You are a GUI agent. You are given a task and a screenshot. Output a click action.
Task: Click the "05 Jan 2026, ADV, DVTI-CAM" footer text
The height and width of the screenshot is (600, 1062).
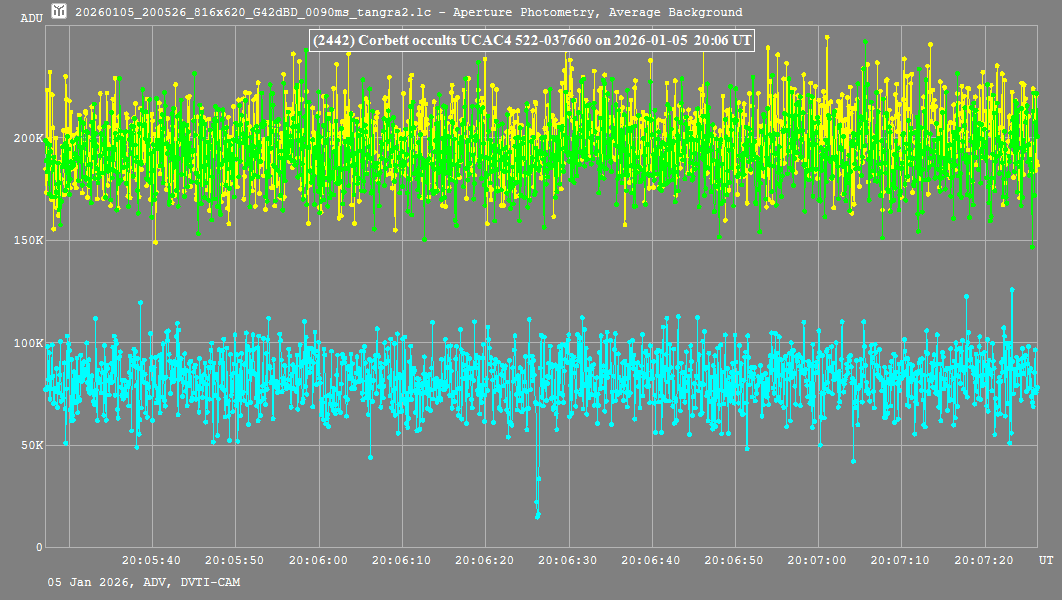click(143, 582)
